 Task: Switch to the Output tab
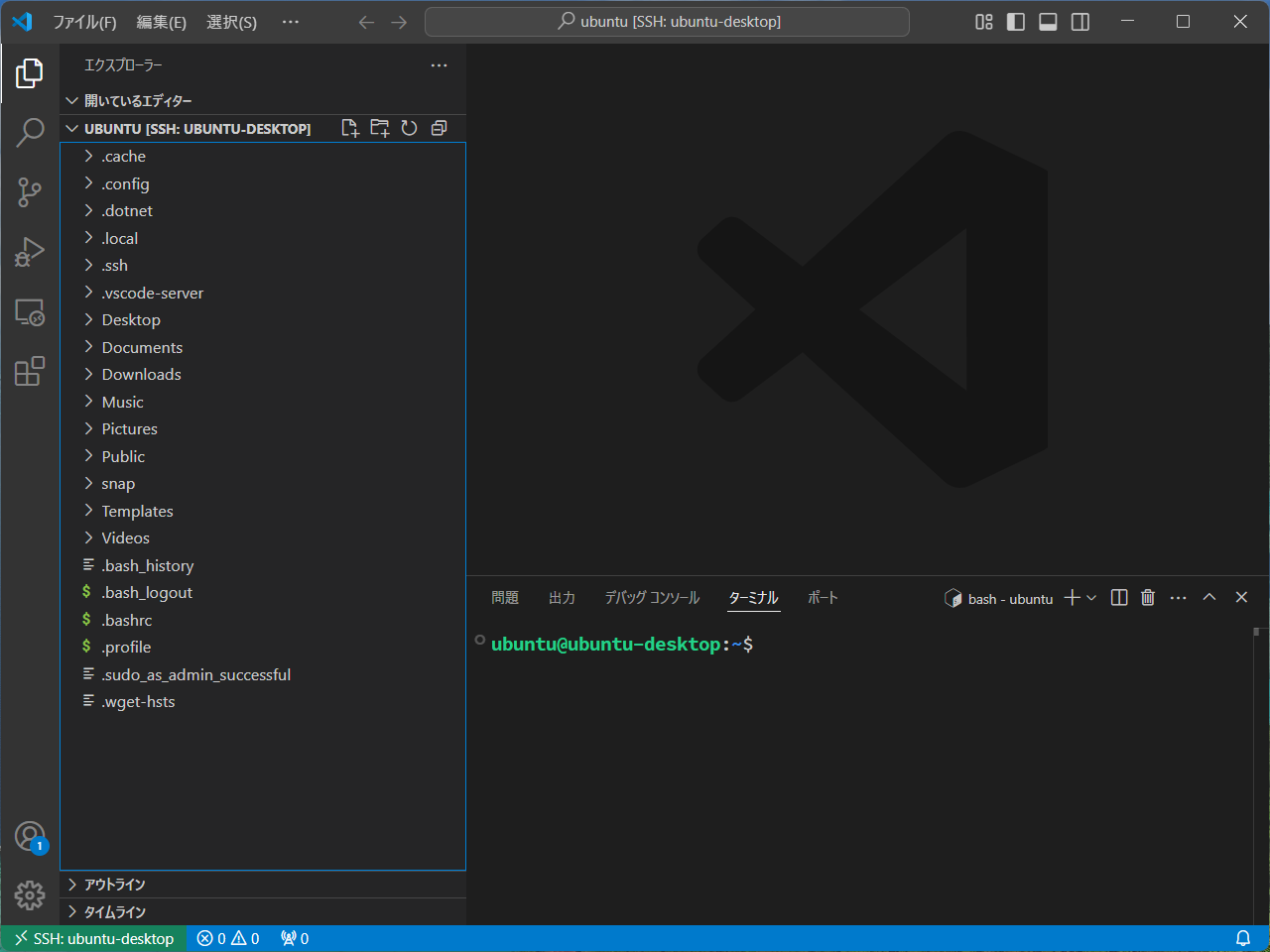coord(562,597)
